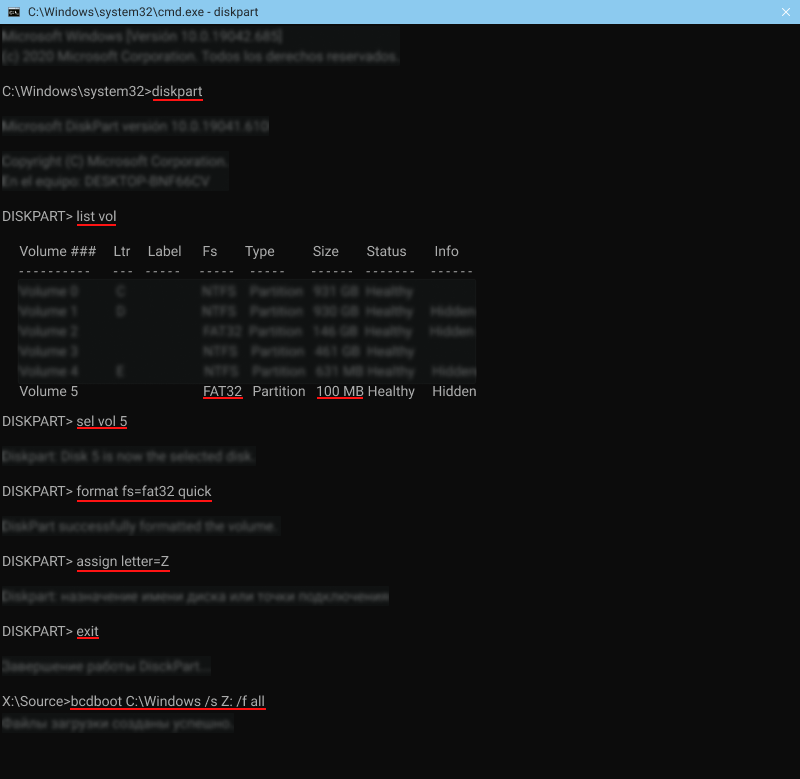Select the diskpart command text
This screenshot has width=800, height=779.
(177, 92)
